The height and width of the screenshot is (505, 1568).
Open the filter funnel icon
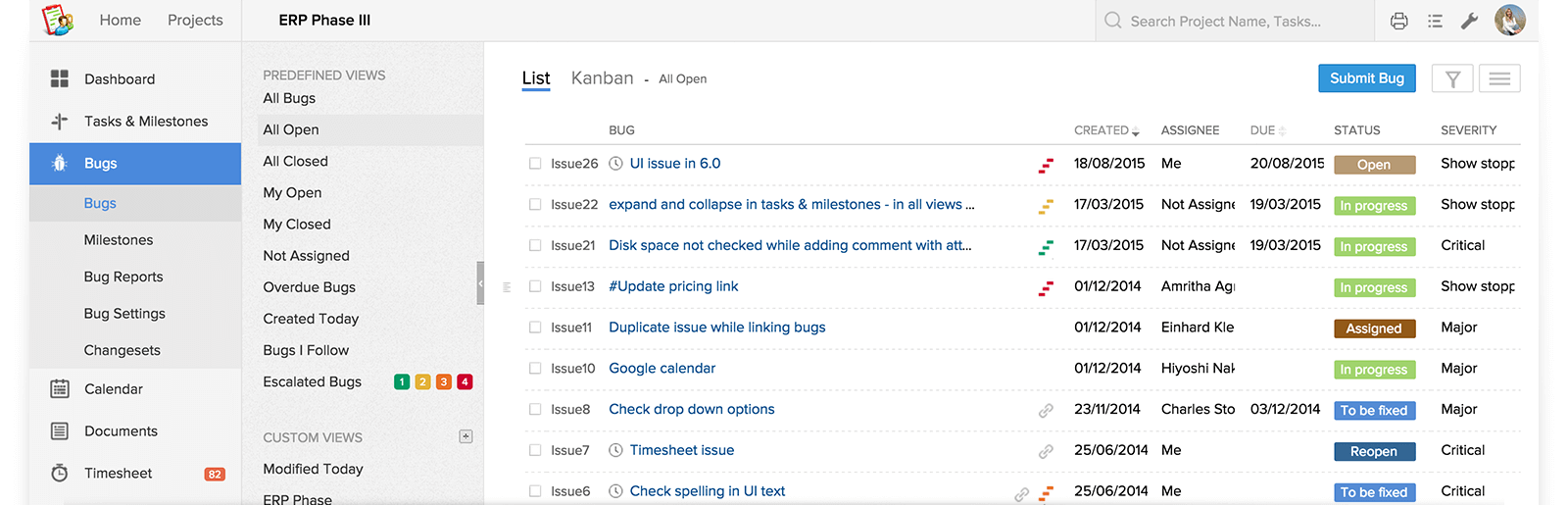pos(1452,78)
